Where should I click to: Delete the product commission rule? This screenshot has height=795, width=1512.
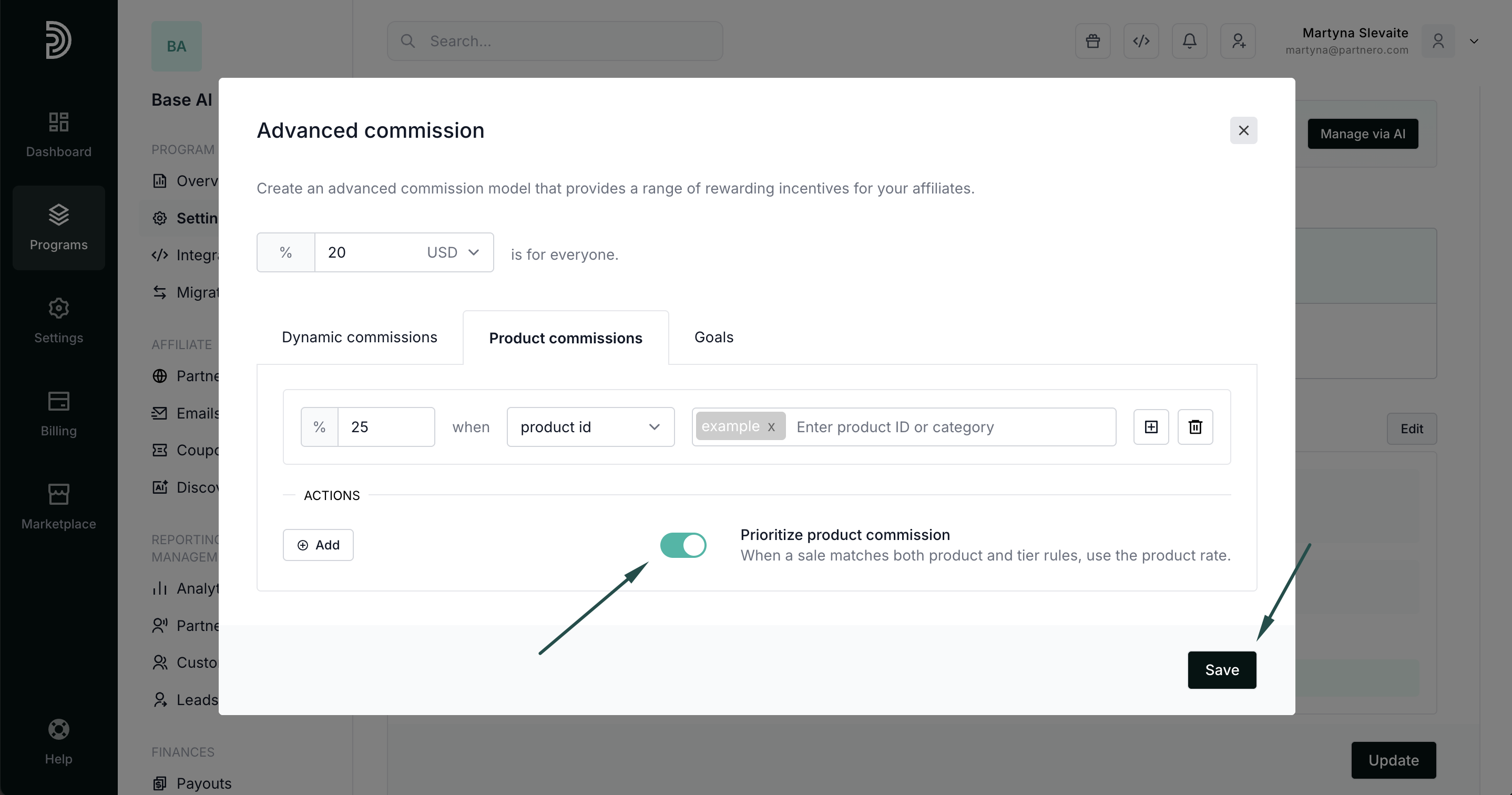point(1195,427)
